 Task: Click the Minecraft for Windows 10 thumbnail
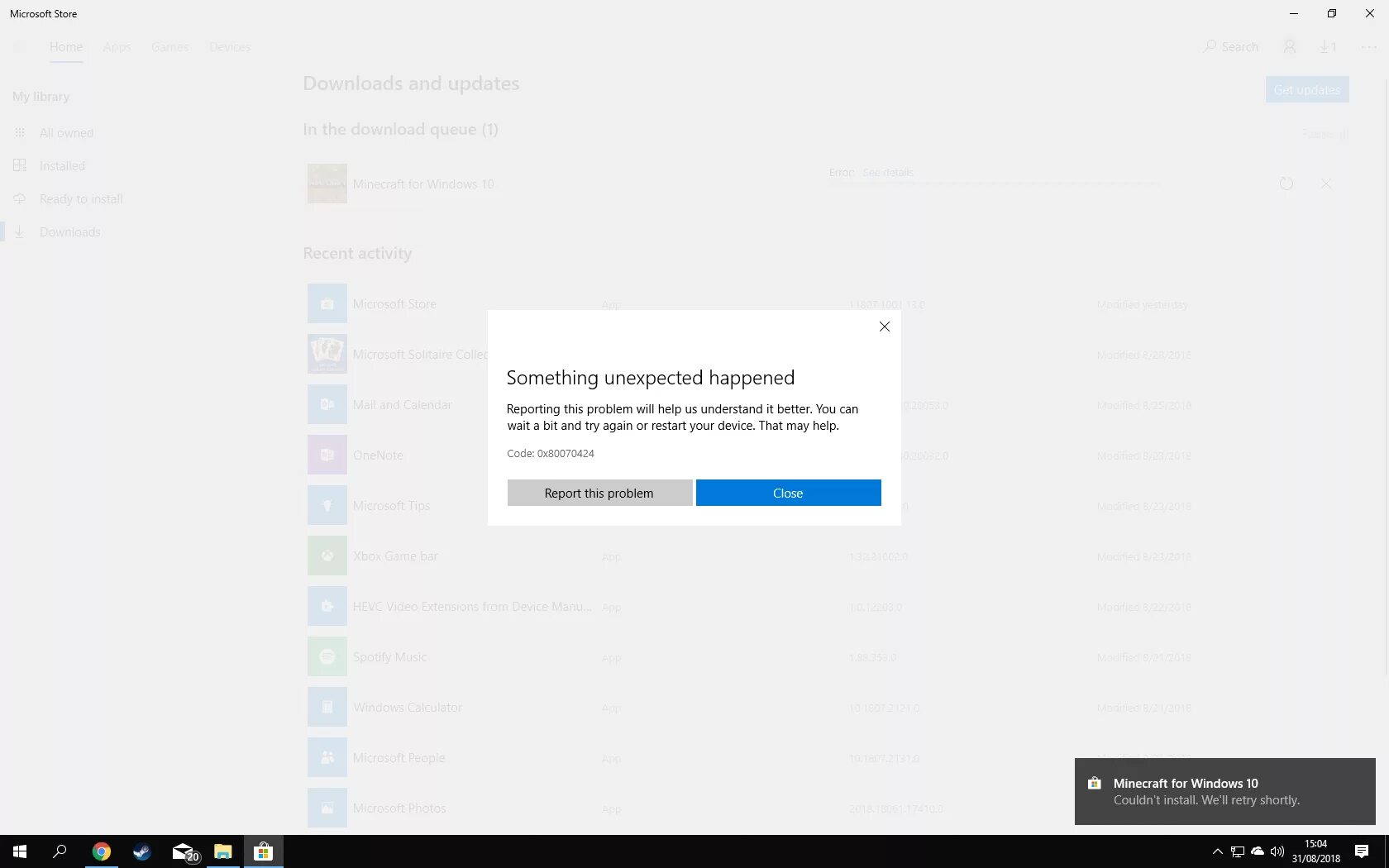click(327, 184)
